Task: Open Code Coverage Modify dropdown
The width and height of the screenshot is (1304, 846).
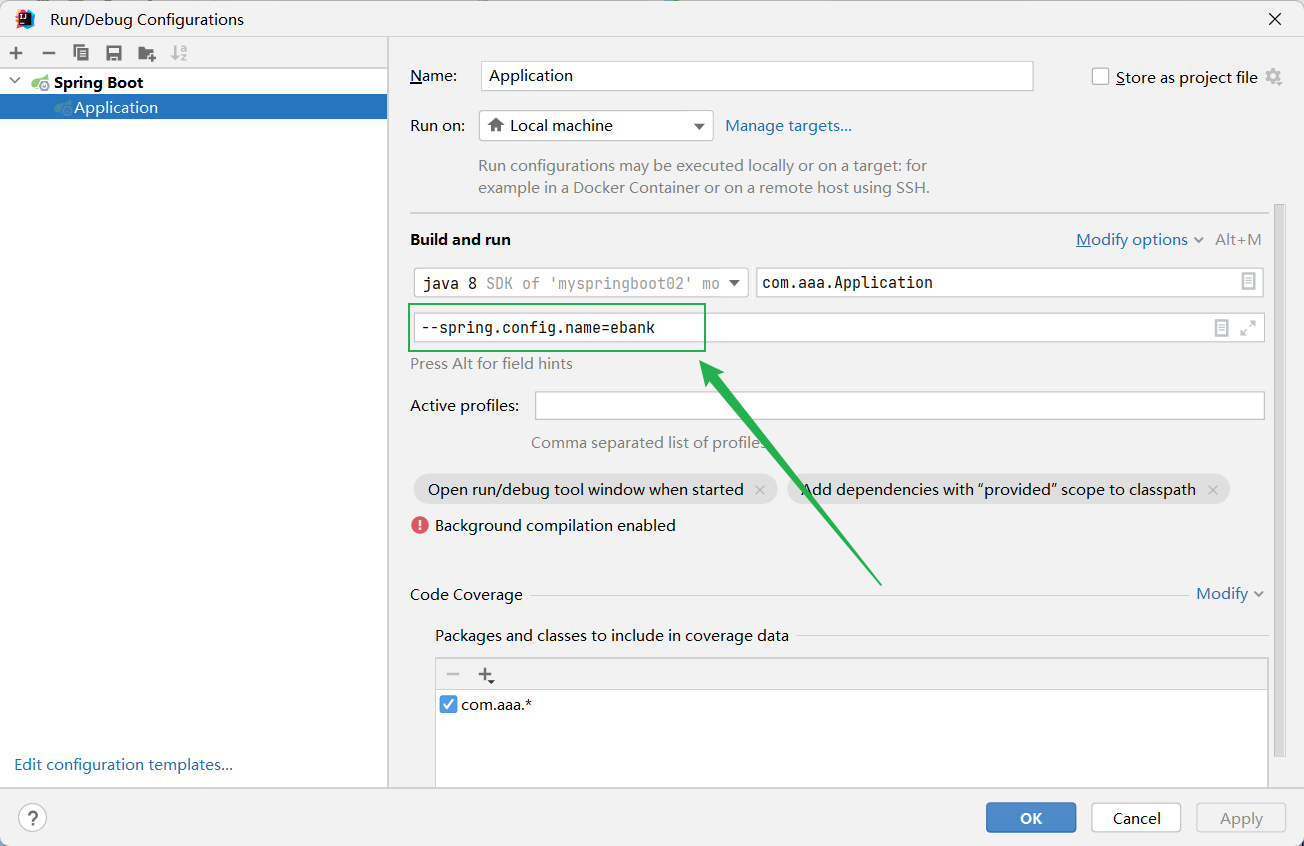Action: click(1230, 594)
